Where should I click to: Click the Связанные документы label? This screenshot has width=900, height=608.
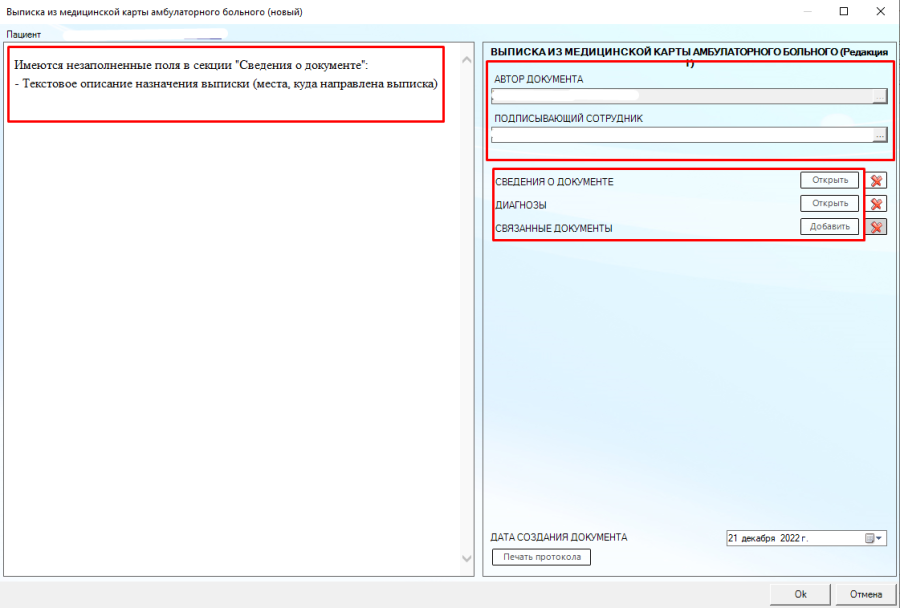click(x=553, y=228)
